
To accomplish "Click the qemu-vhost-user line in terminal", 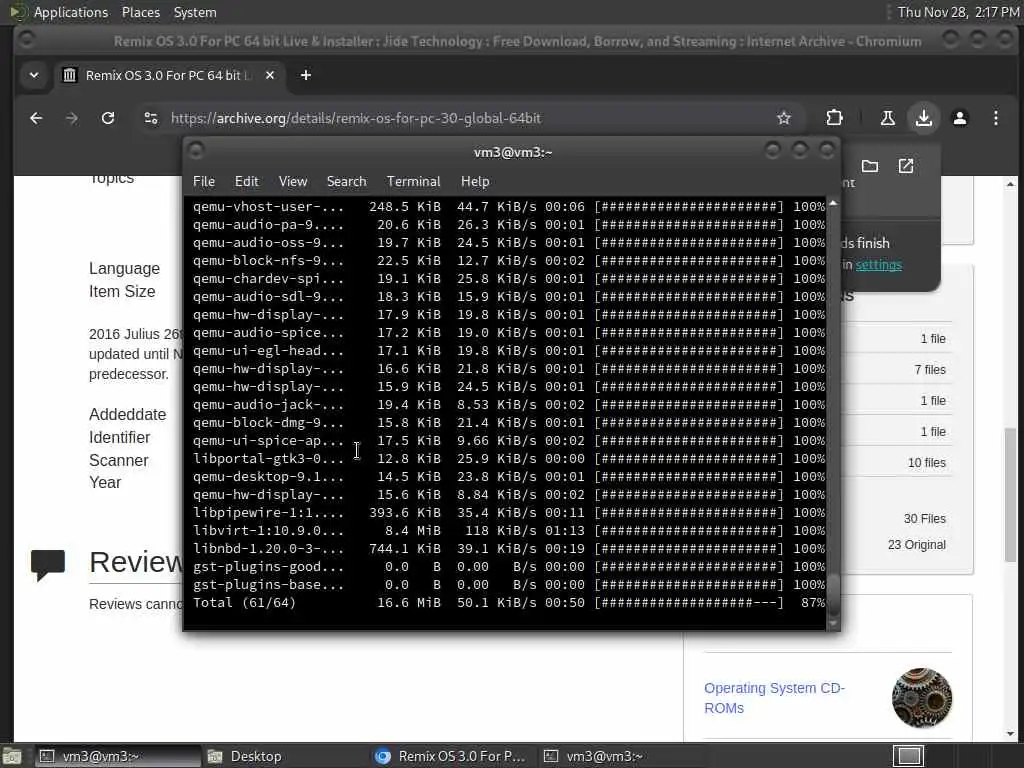I will pos(508,206).
